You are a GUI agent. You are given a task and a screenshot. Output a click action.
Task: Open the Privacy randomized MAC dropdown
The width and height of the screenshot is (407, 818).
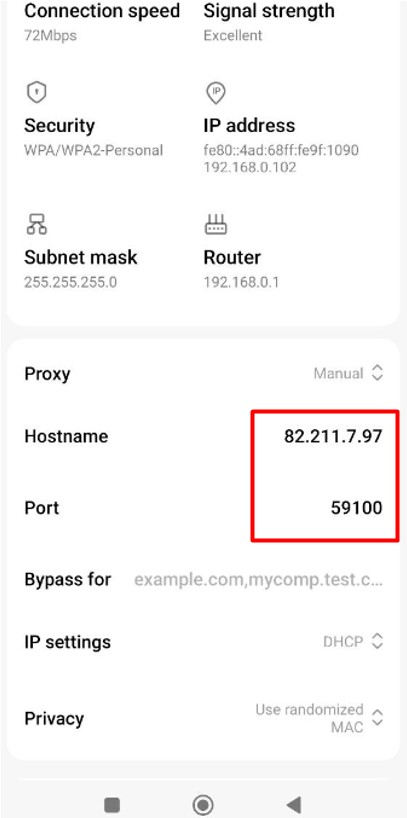[319, 718]
